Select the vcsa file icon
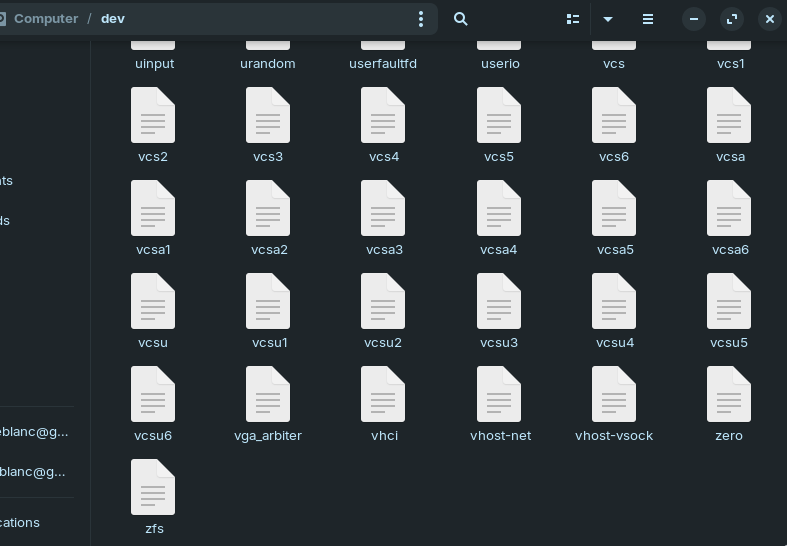 [729, 115]
